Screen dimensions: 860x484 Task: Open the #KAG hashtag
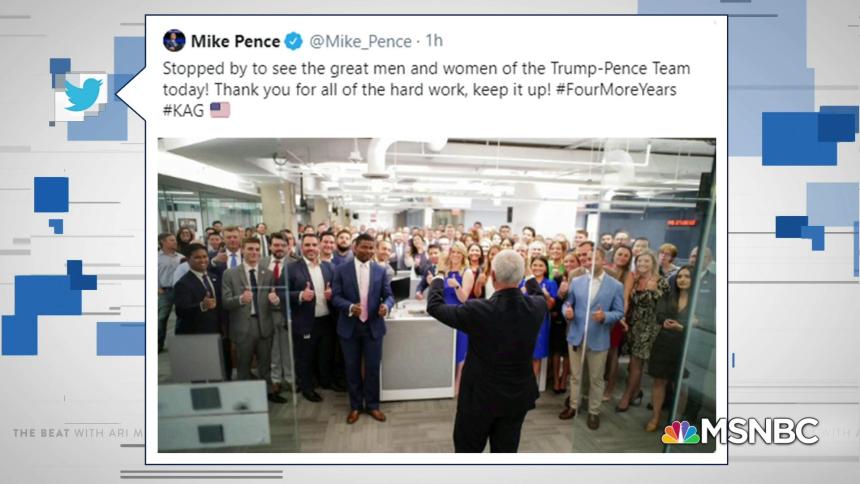[x=183, y=110]
